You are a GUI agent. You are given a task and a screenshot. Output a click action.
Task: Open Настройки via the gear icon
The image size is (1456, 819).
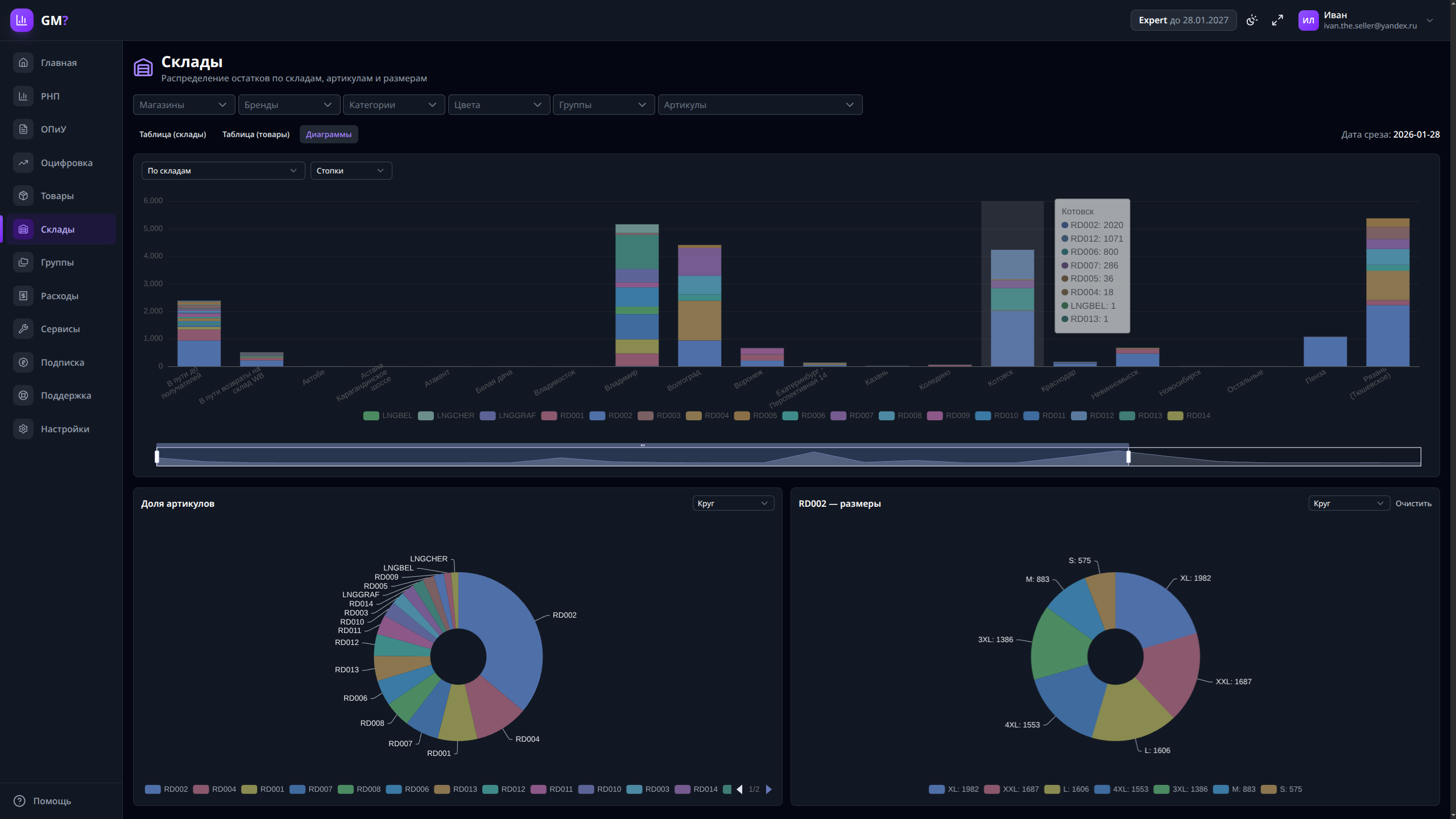[23, 429]
